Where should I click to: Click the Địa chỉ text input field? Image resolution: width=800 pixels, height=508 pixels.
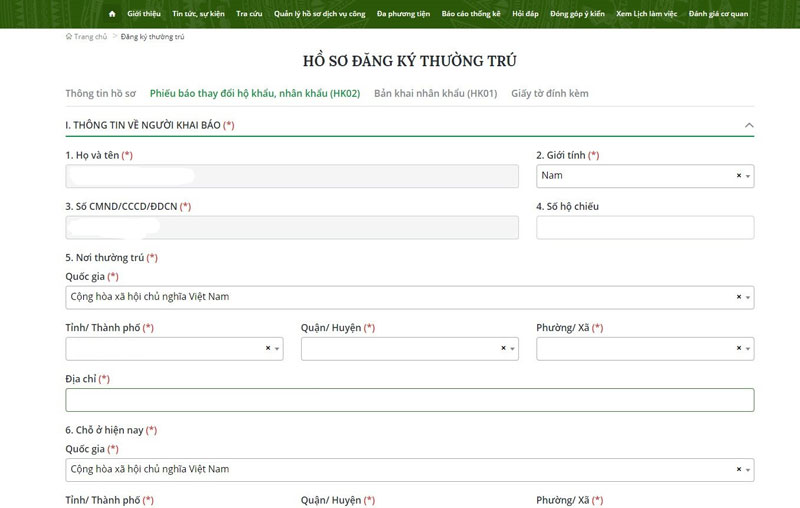click(410, 400)
